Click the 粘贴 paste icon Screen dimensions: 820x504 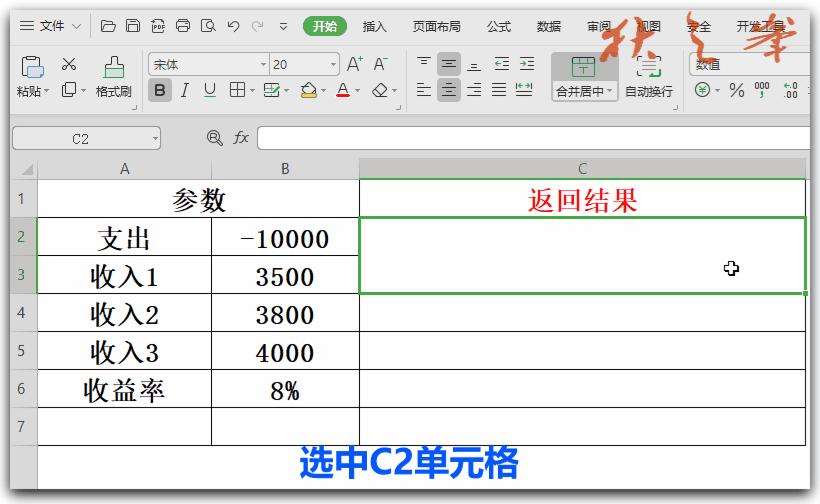pos(32,67)
